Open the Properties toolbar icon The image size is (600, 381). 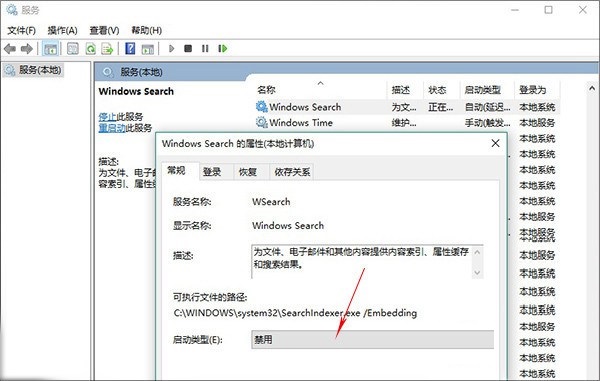[73, 49]
